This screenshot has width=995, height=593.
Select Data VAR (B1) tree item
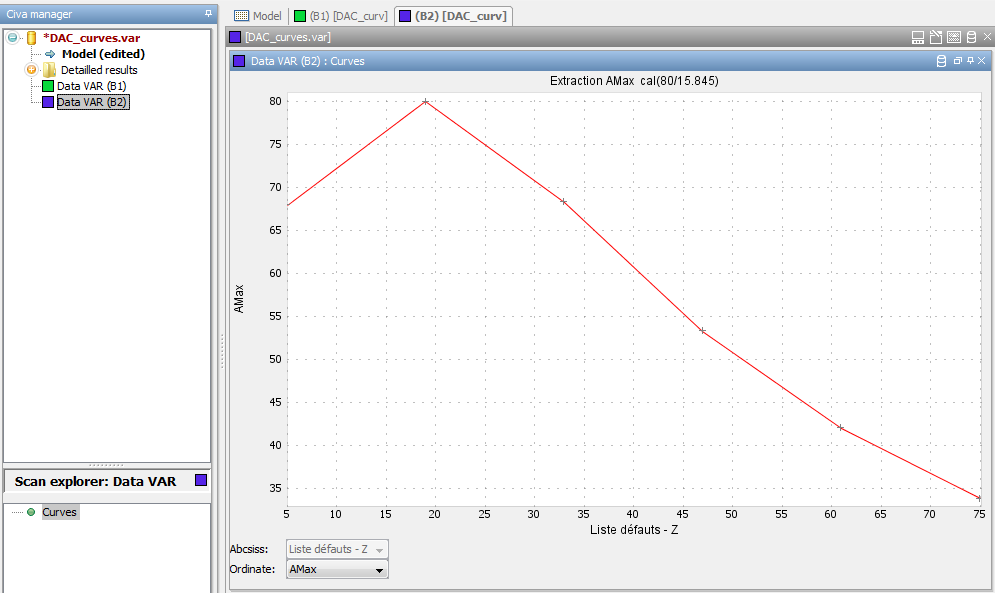91,86
